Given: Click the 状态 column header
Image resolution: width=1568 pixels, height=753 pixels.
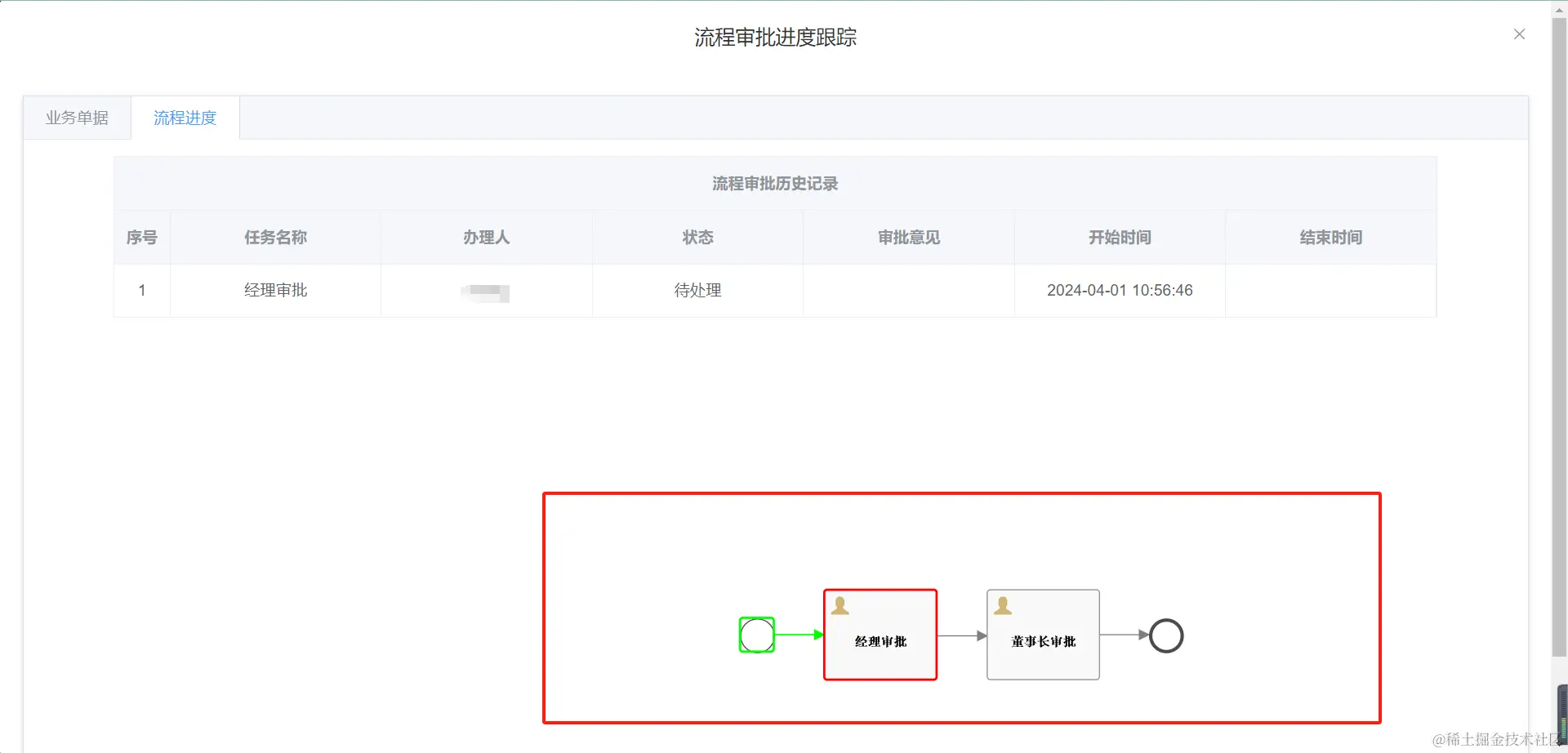Looking at the screenshot, I should click(698, 238).
